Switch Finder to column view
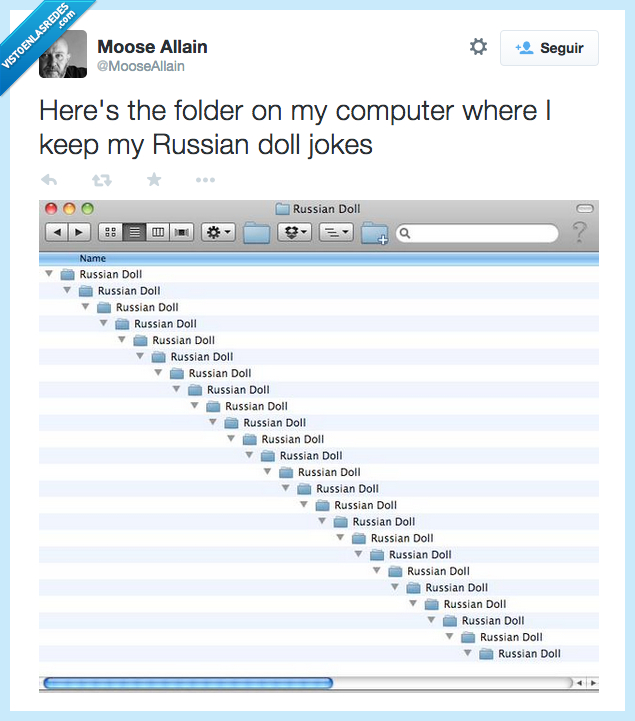 (157, 232)
